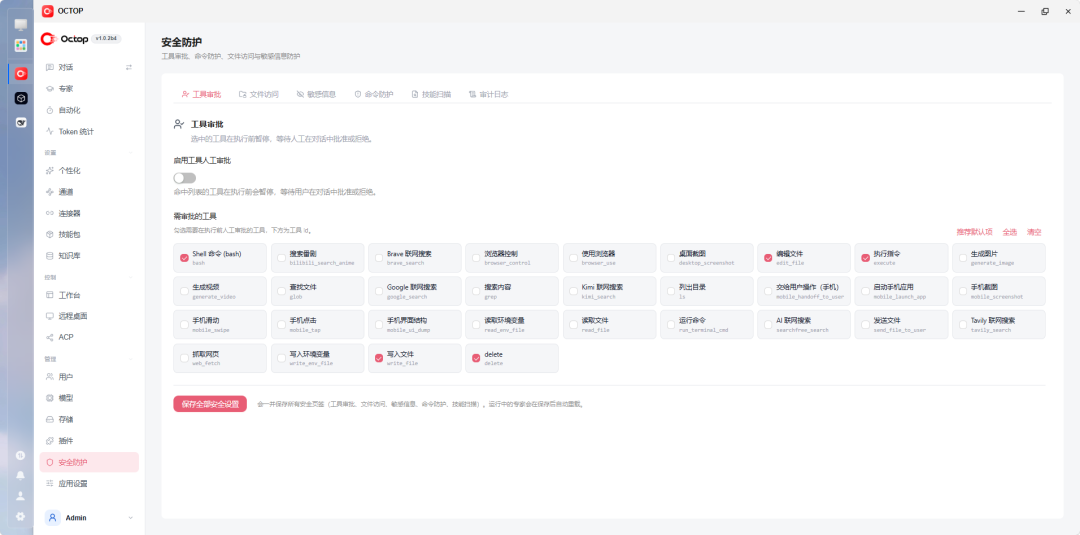Open ACP in the sidebar
This screenshot has height=535, width=1080.
click(89, 337)
